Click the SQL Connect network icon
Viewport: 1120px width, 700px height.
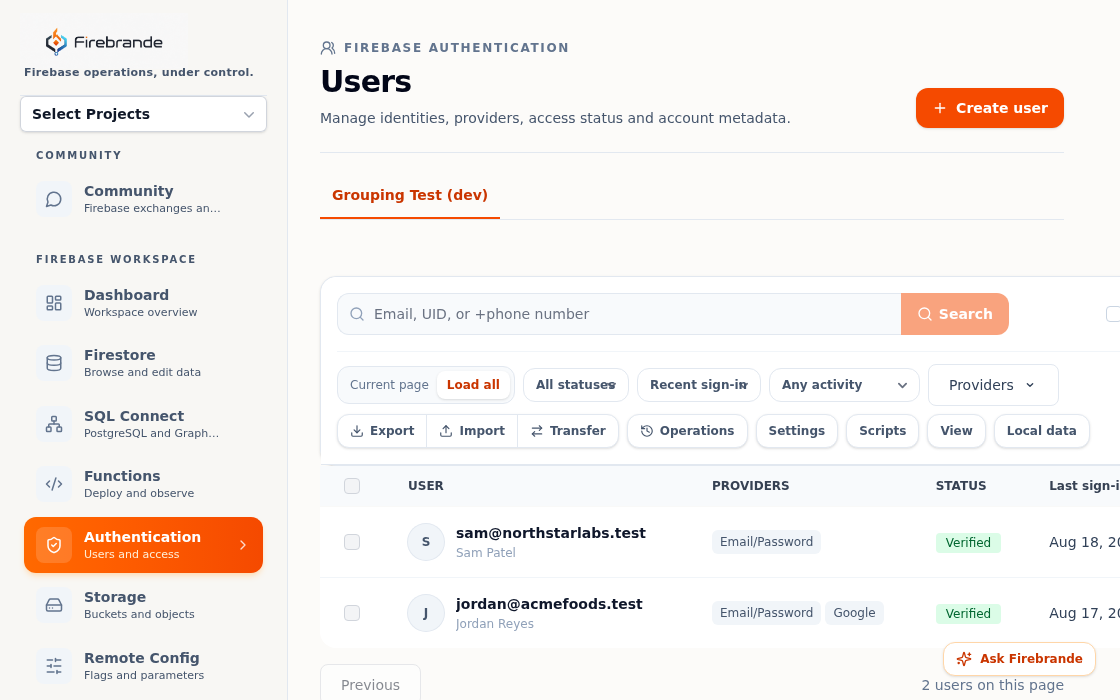pos(54,424)
